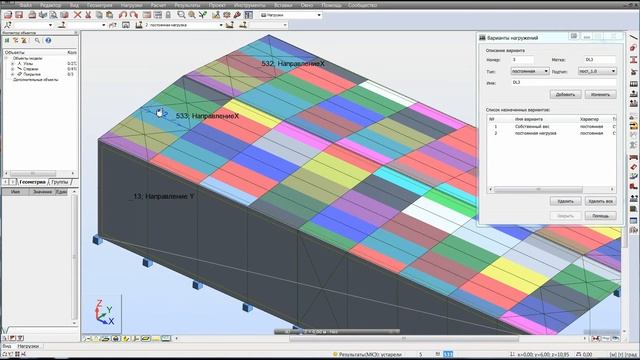
Task: Click the red X delete icon
Action: tap(78, 15)
